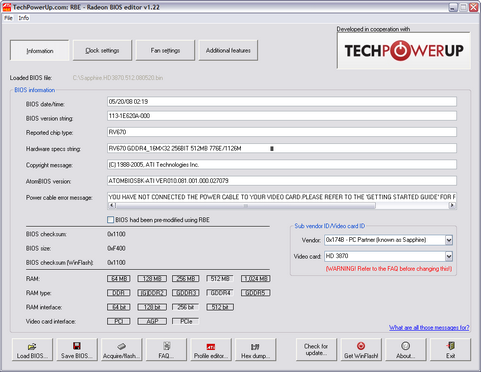
Task: Expand the Video card dropdown arrow
Action: tap(449, 256)
